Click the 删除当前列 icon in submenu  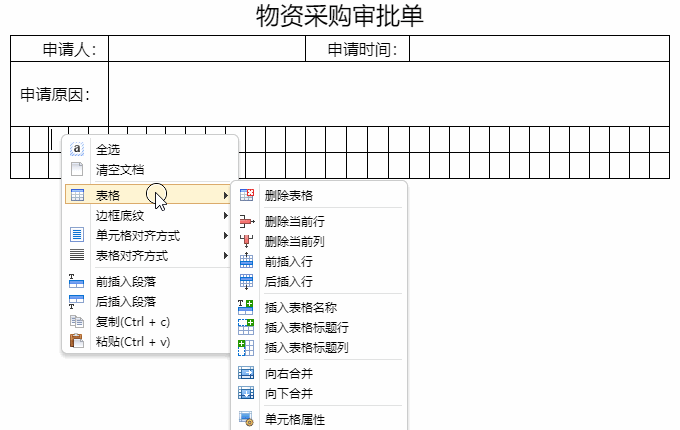click(247, 241)
